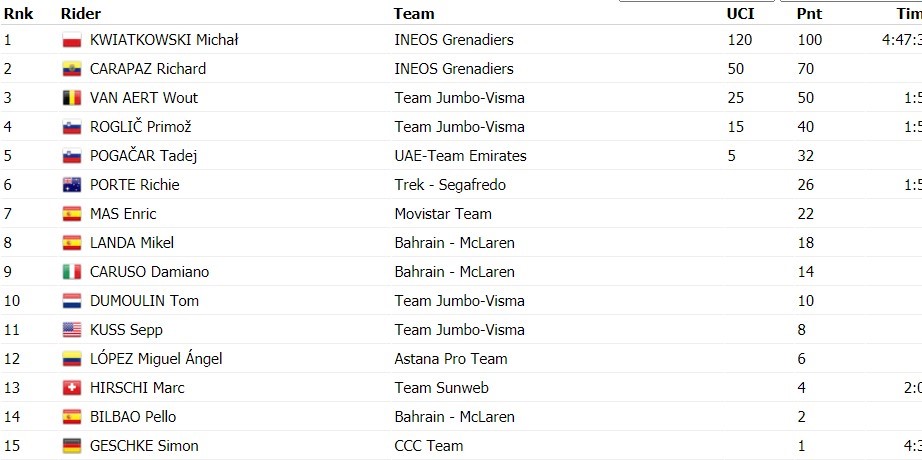
Task: Click the Australian flag next to Porte
Action: (x=72, y=185)
